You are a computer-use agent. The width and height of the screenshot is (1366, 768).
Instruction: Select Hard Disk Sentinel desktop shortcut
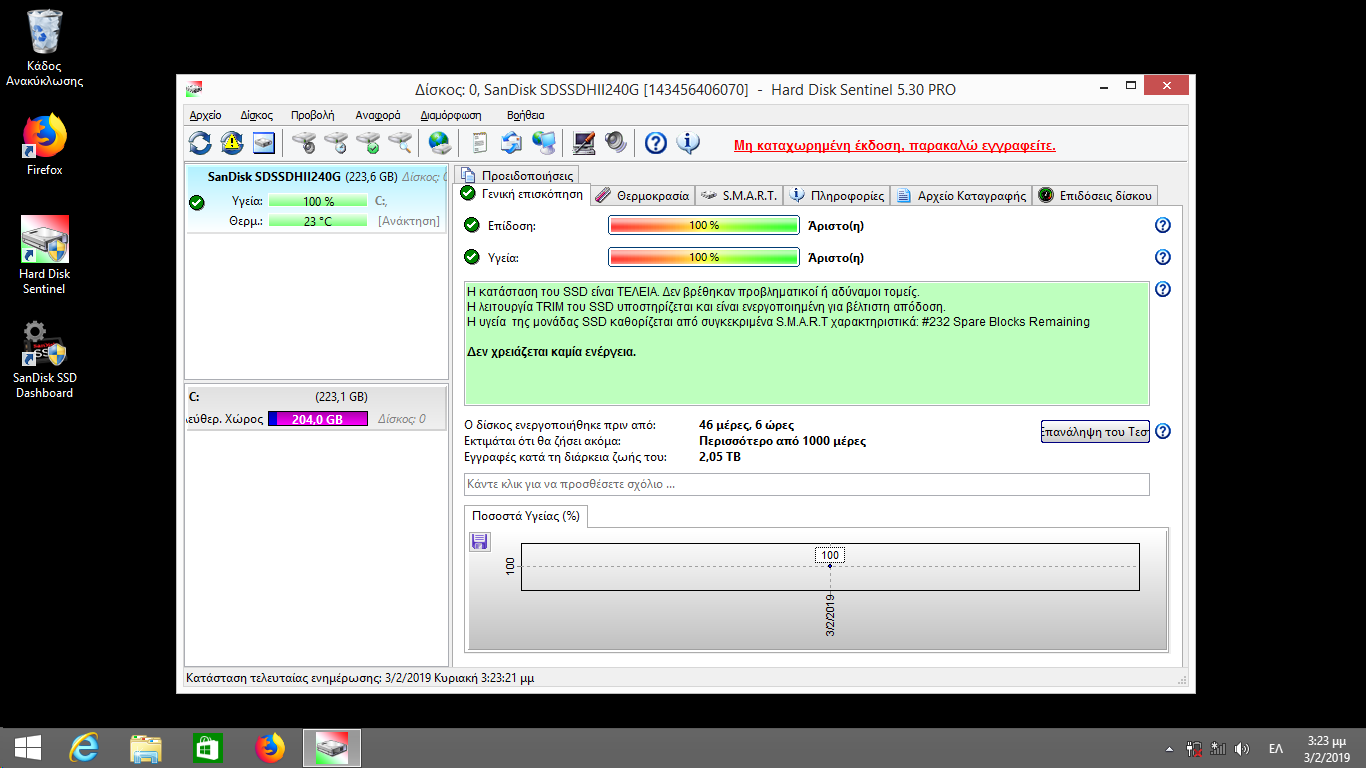tap(45, 255)
